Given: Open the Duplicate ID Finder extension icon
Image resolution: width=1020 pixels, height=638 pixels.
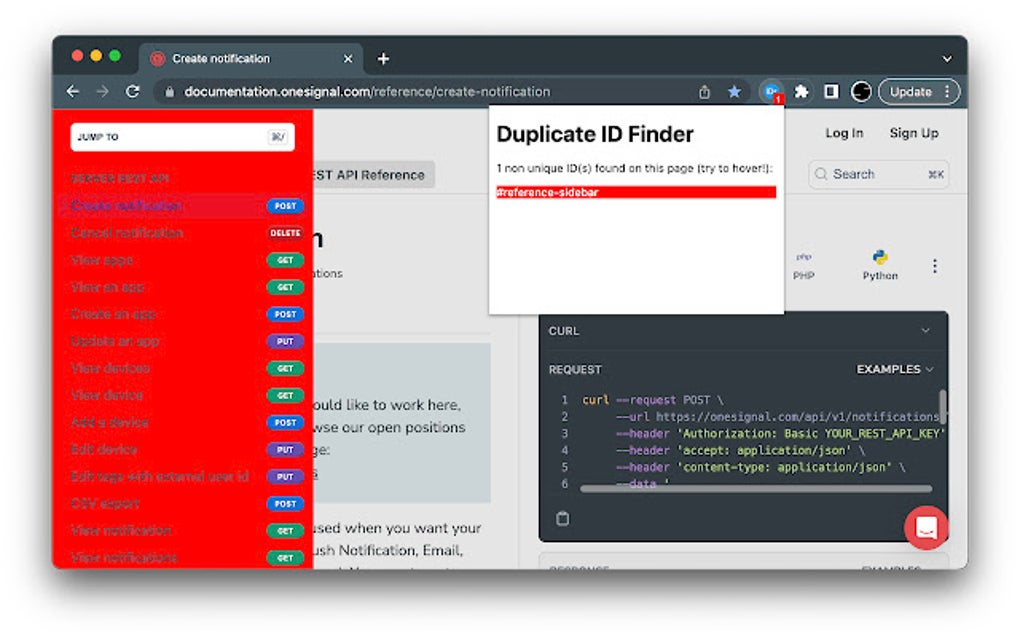Looking at the screenshot, I should pos(772,92).
